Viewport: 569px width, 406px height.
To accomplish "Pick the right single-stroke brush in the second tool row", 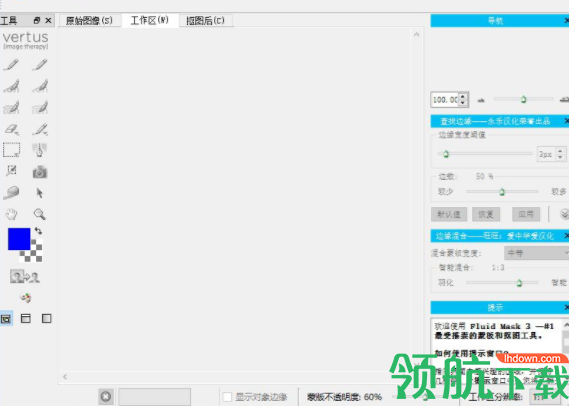I will pyautogui.click(x=40, y=86).
